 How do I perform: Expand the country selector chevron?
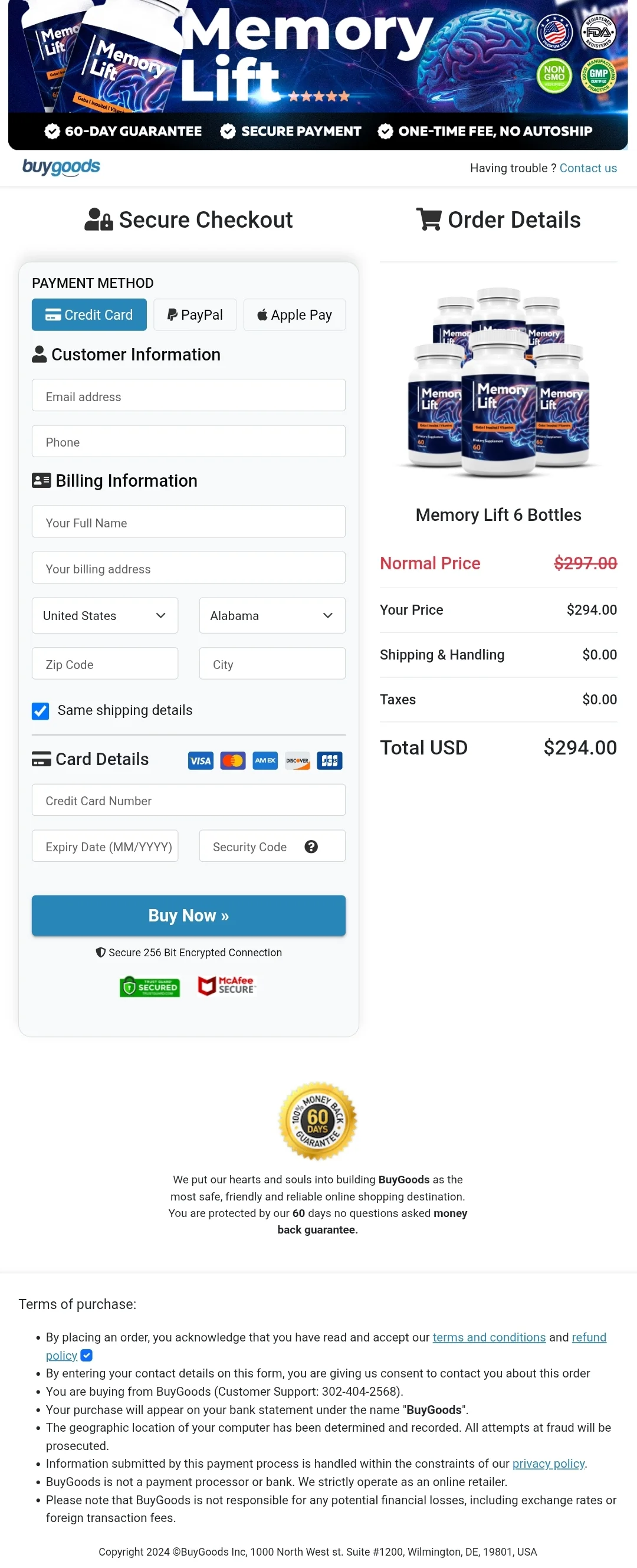(x=161, y=615)
